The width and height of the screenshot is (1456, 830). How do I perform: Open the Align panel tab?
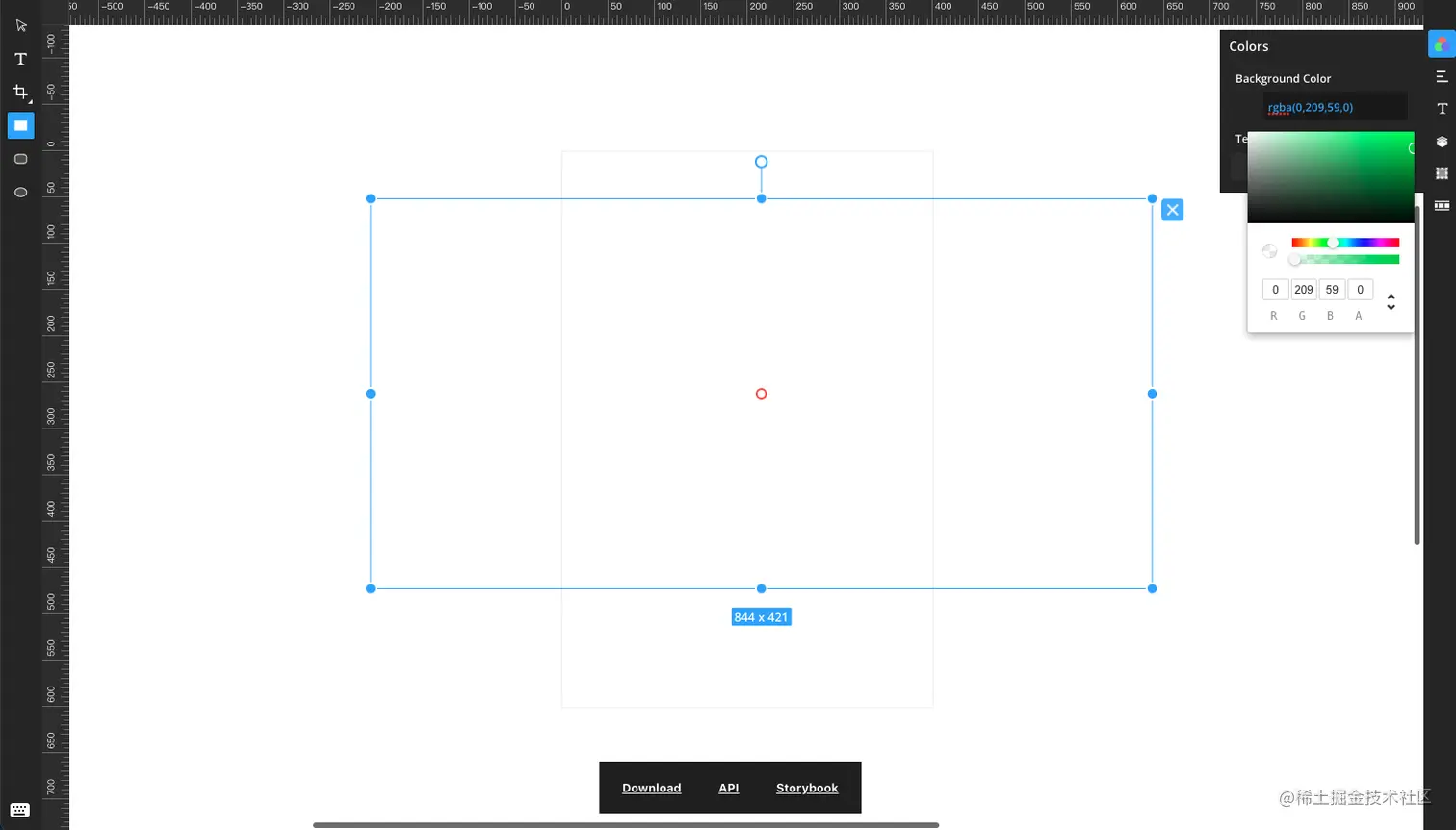1442,76
